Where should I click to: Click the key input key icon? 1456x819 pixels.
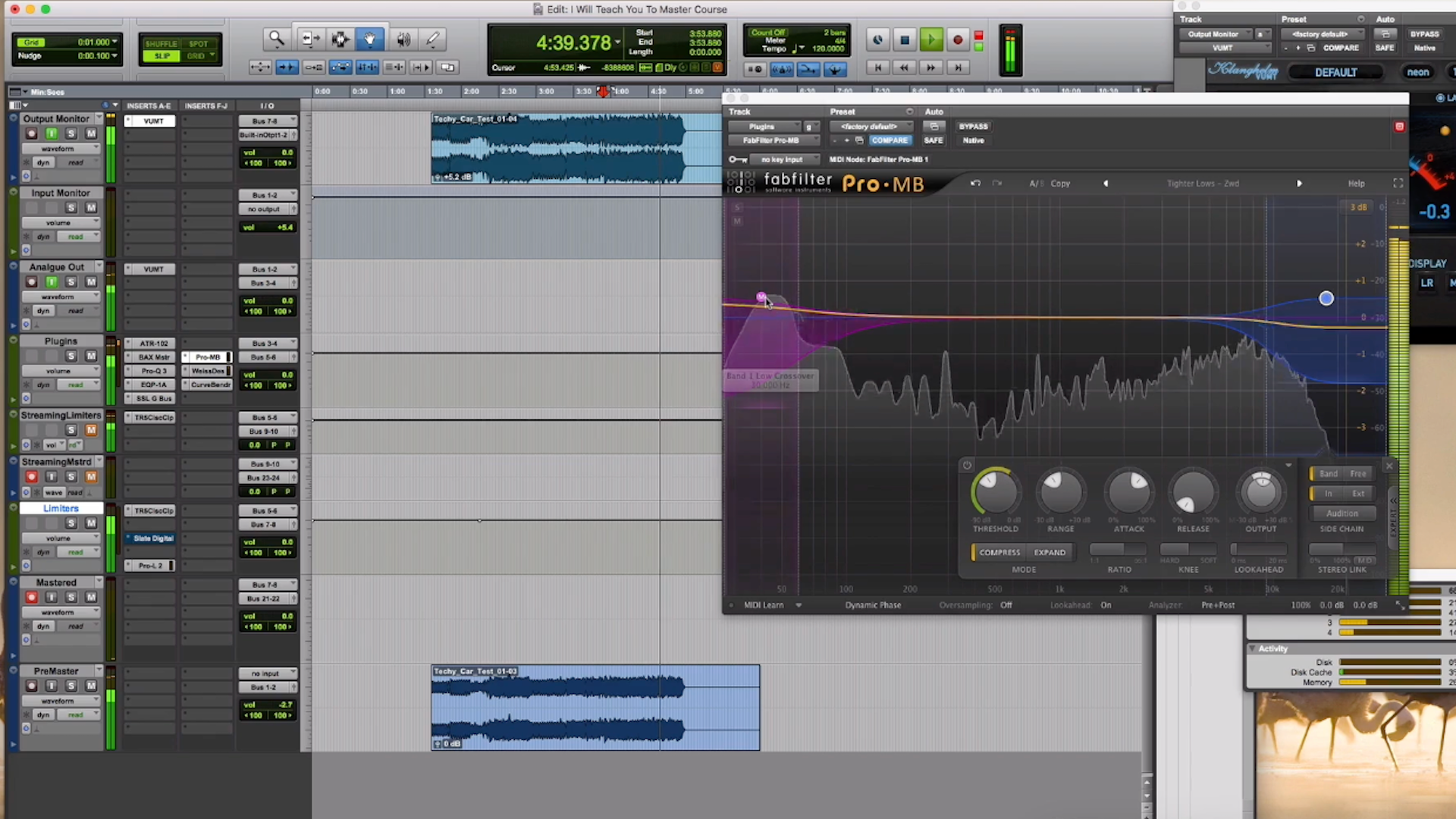pyautogui.click(x=737, y=159)
